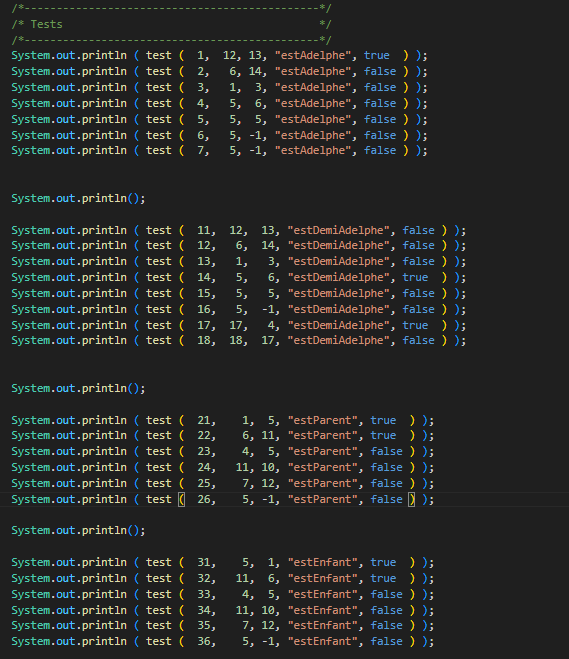This screenshot has height=659, width=569.
Task: Click "estEnfant" string in test 31 line
Action: (323, 562)
